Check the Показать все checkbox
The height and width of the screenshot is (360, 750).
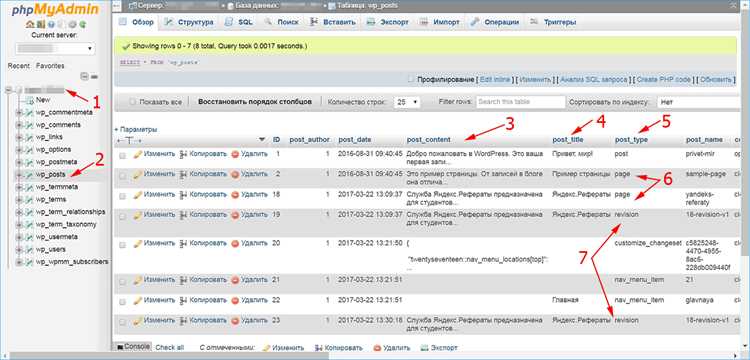coord(133,102)
